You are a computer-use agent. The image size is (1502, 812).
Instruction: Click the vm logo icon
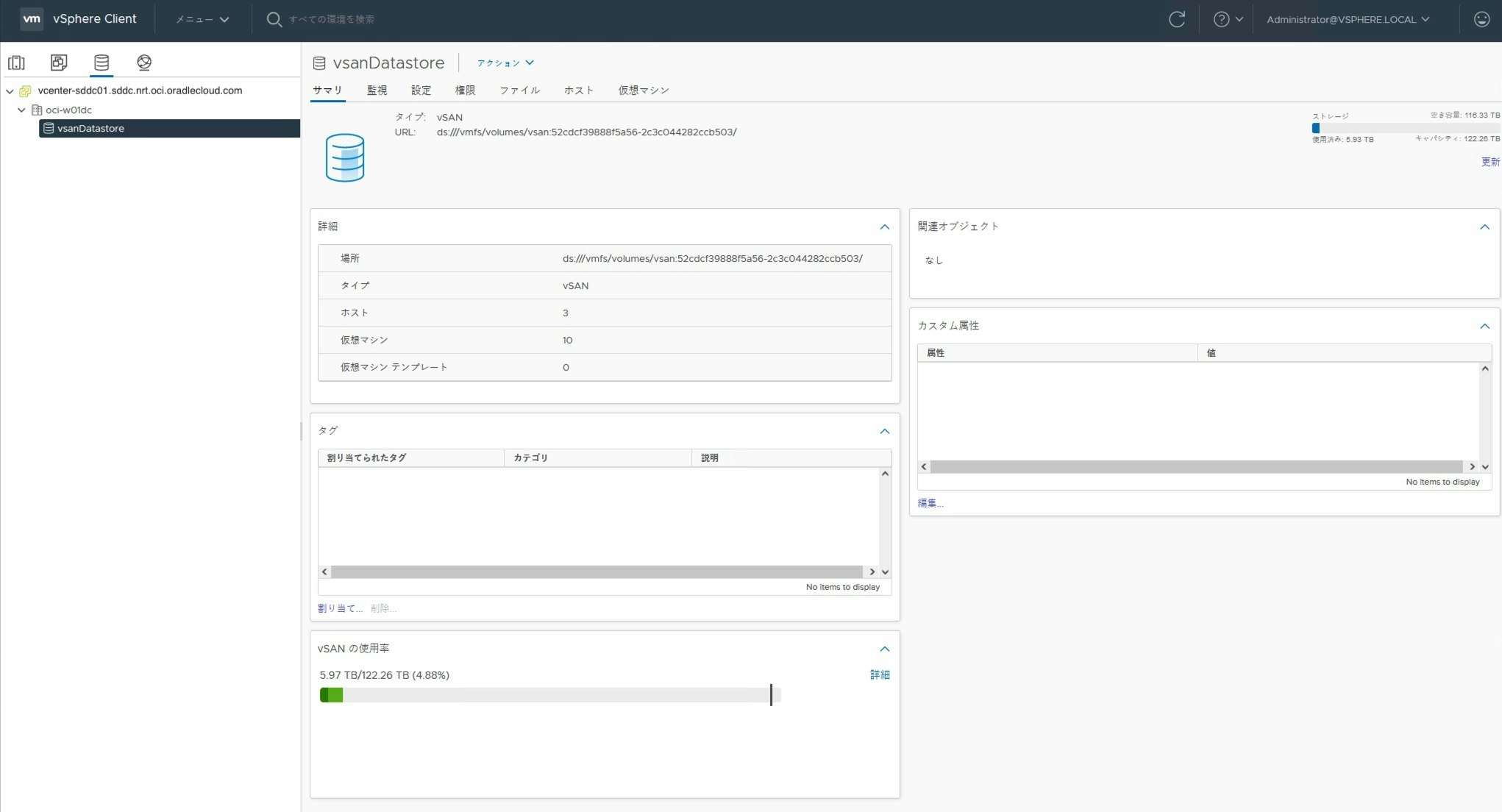coord(32,19)
